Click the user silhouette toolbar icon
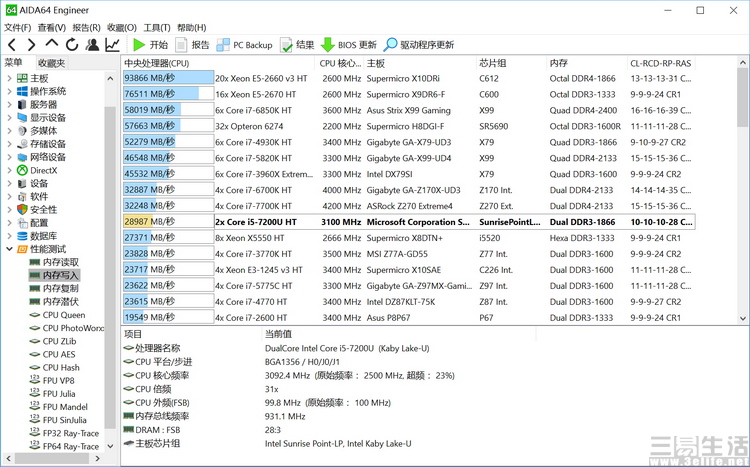 point(92,45)
